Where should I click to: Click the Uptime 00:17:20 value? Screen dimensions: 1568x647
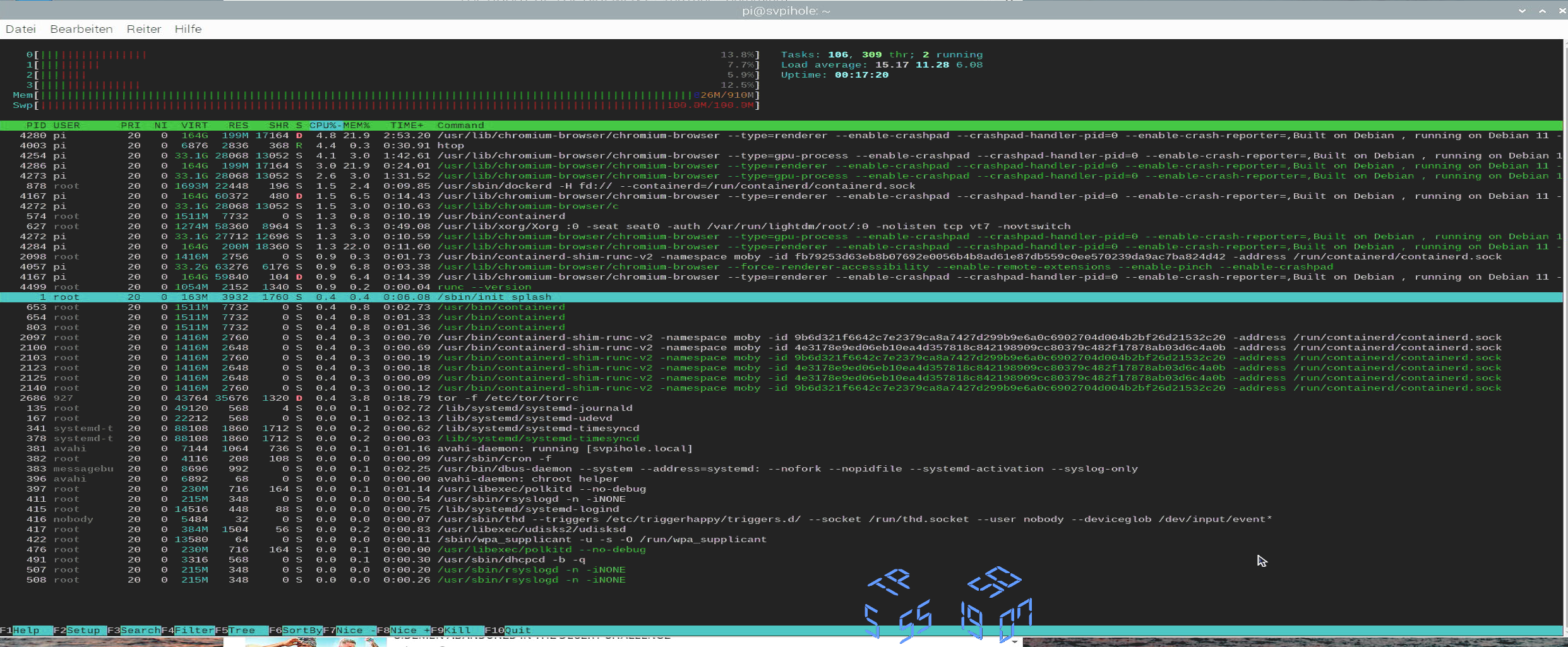pyautogui.click(x=861, y=74)
